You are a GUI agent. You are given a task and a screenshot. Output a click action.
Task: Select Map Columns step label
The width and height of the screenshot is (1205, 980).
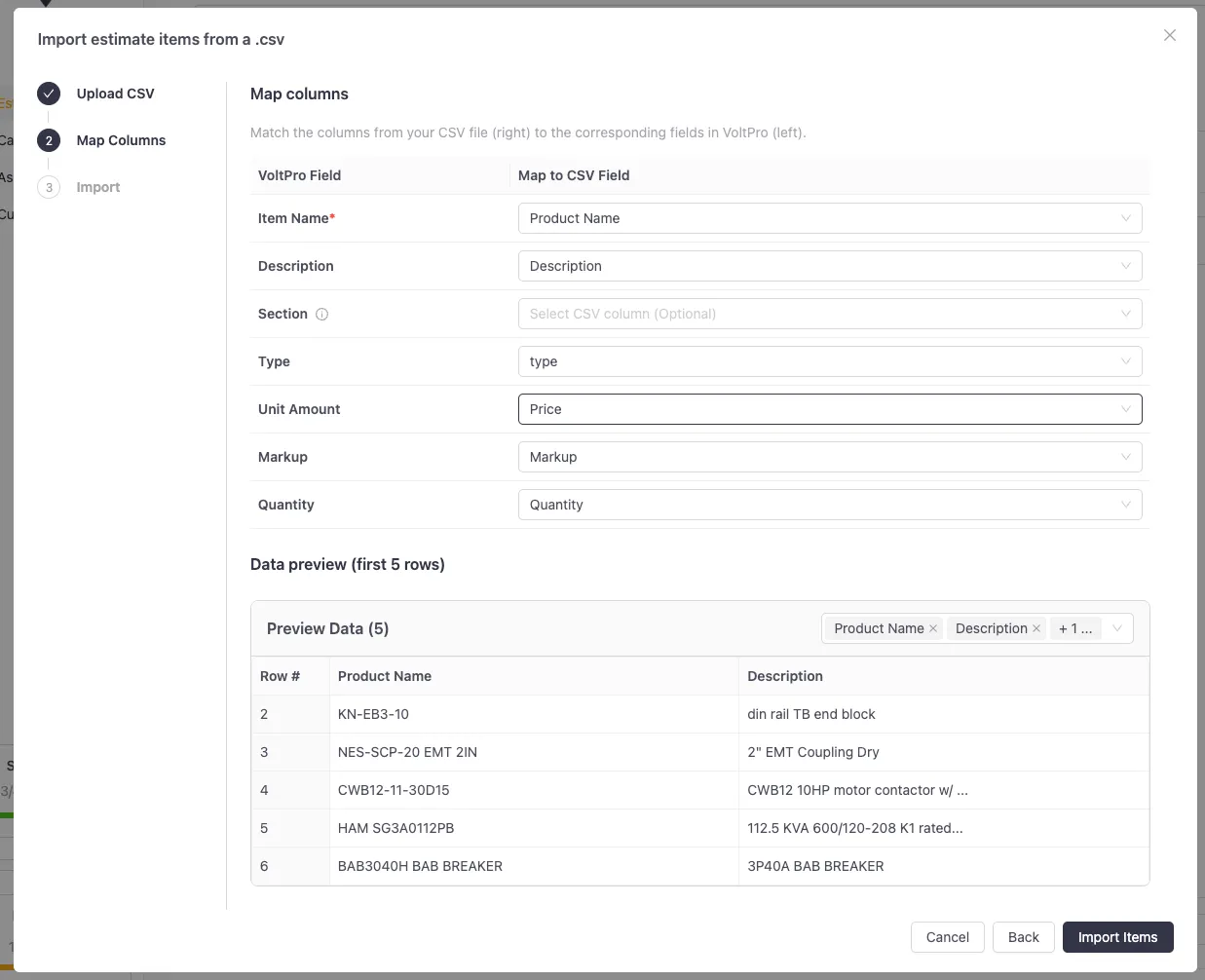pyautogui.click(x=121, y=140)
